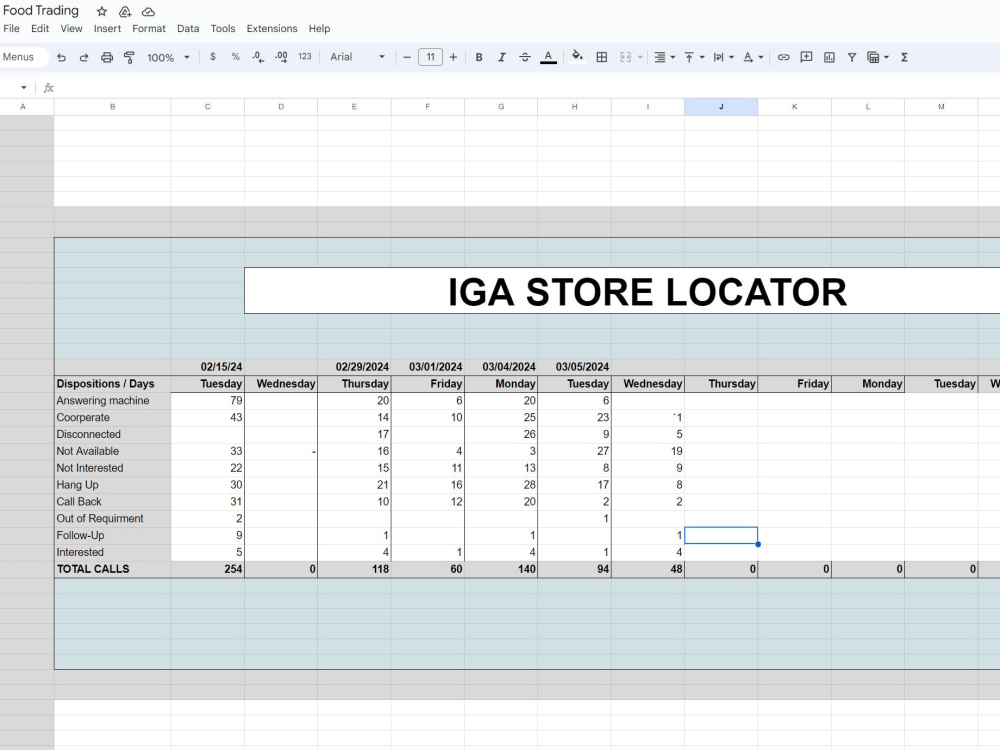Image resolution: width=1000 pixels, height=750 pixels.
Task: Insert a chart
Action: 829,57
